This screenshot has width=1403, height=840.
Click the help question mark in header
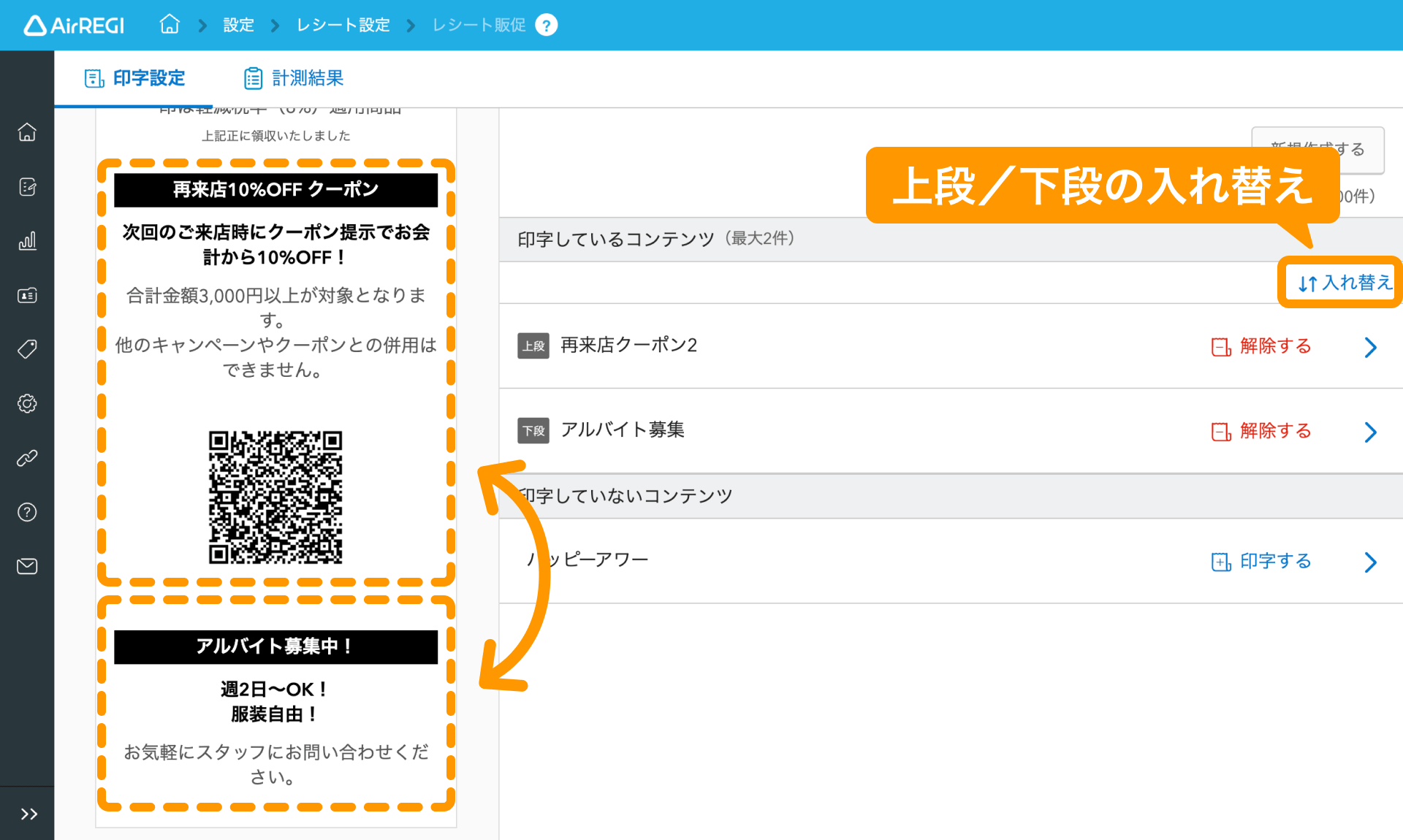tap(546, 25)
